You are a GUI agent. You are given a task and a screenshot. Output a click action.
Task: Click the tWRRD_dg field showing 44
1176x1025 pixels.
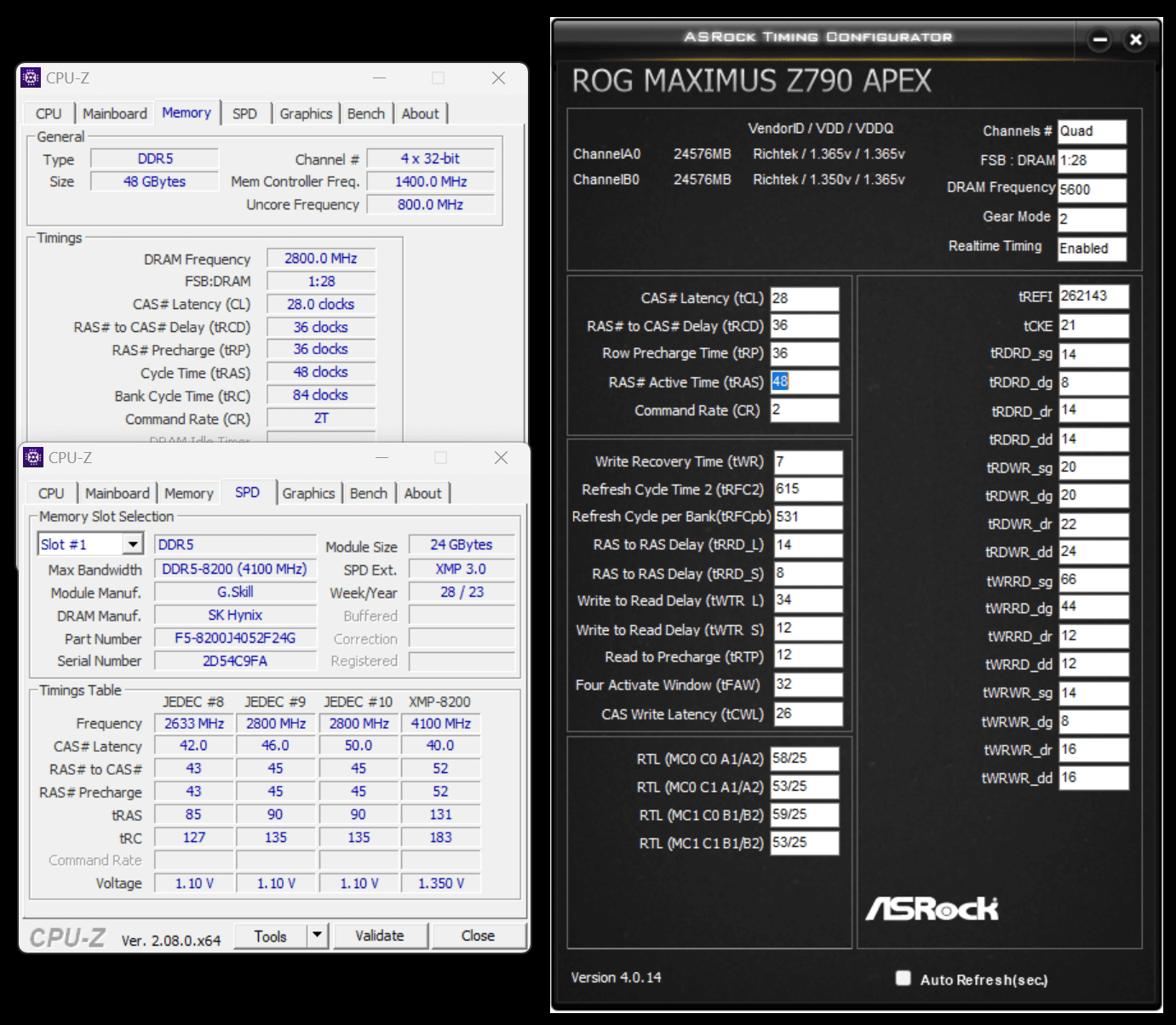click(x=1093, y=607)
